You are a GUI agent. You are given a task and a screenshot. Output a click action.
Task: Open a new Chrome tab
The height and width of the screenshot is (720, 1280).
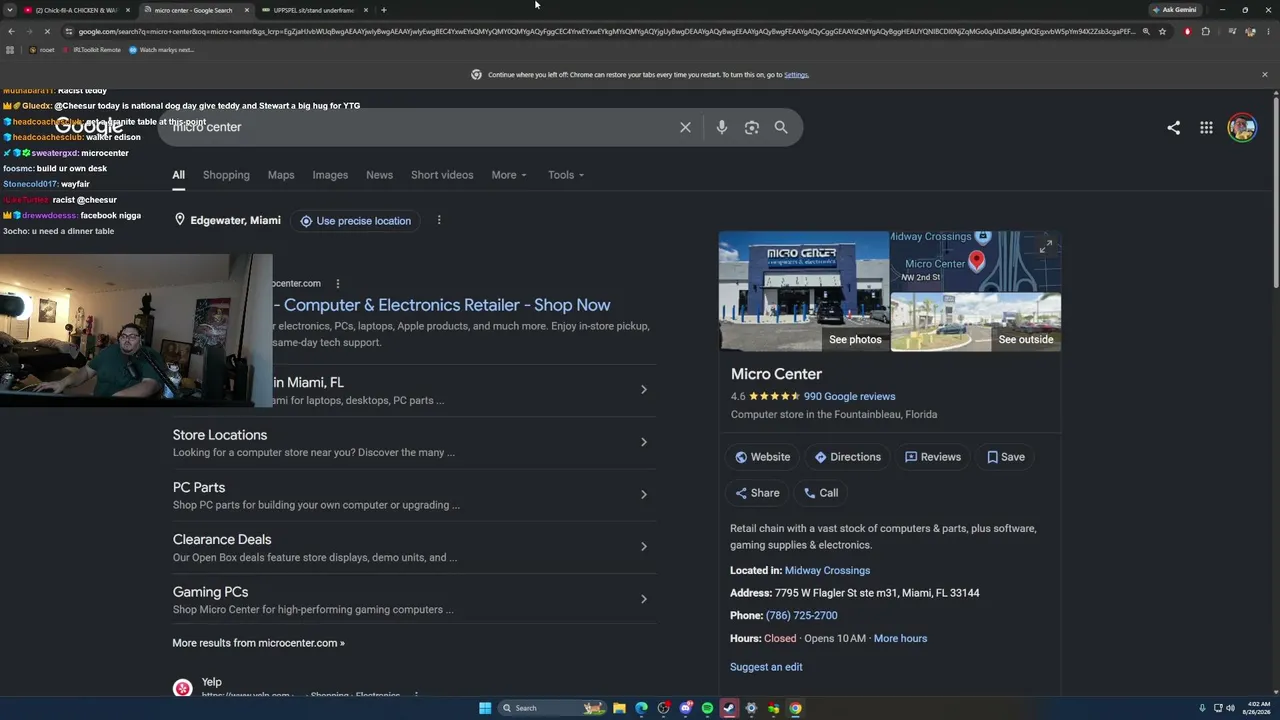coord(383,10)
